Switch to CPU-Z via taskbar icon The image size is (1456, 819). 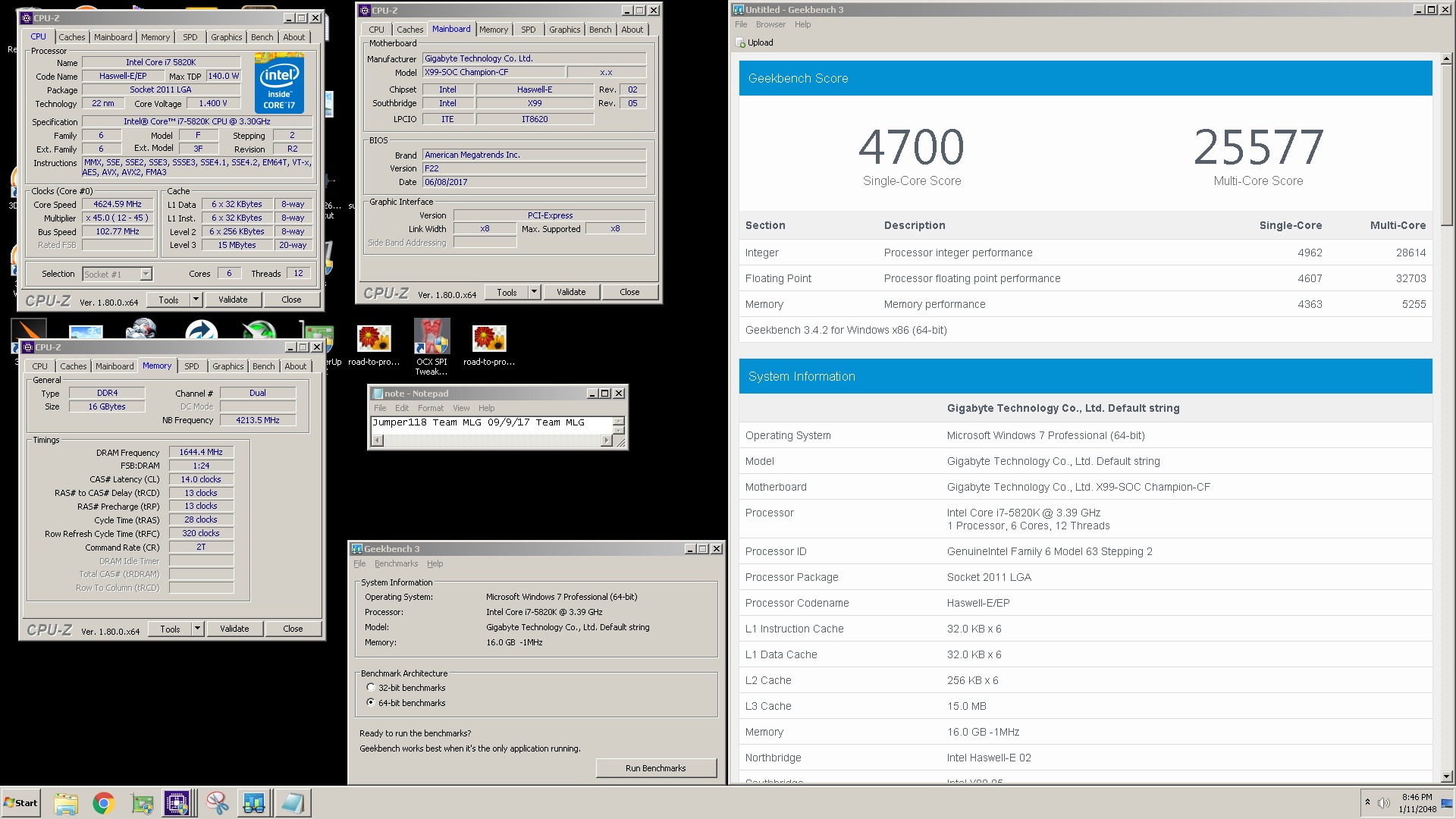pos(177,803)
